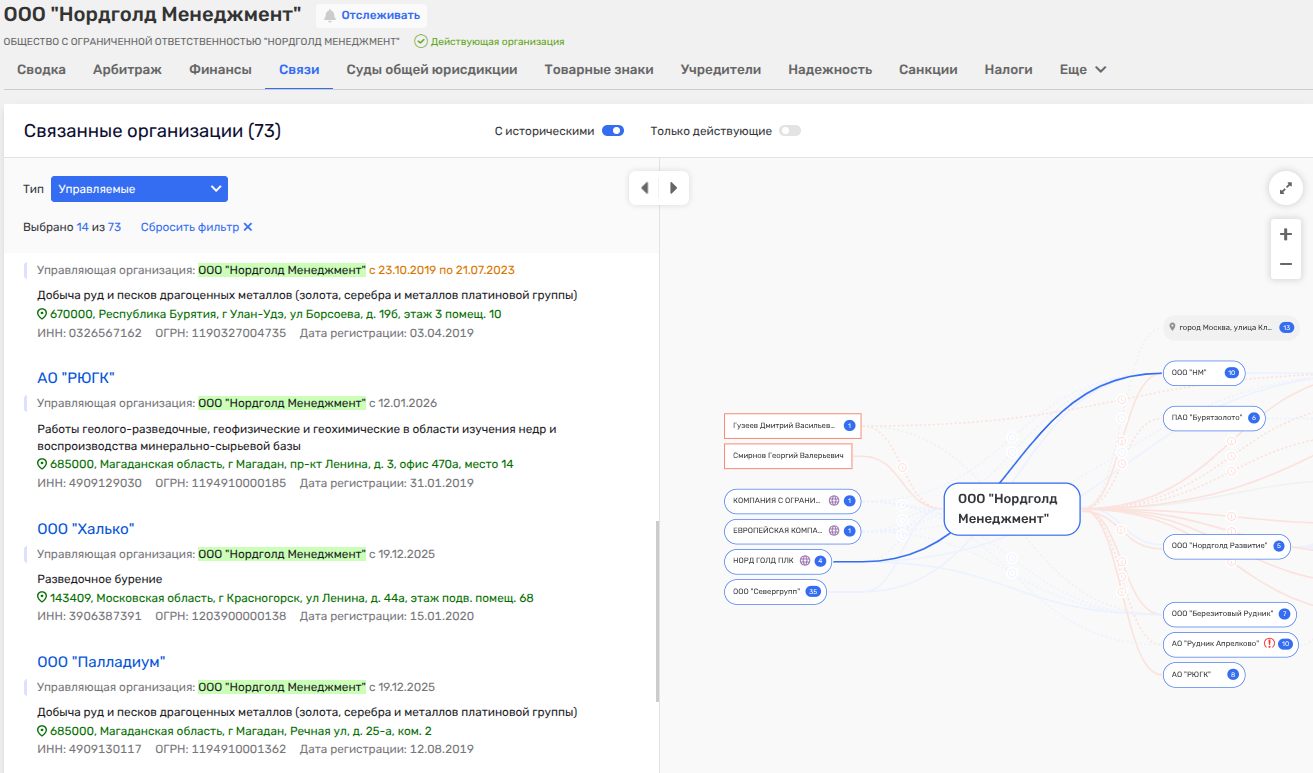Viewport: 1313px width, 773px height.
Task: Expand the graph to fullscreen
Action: 1286,187
